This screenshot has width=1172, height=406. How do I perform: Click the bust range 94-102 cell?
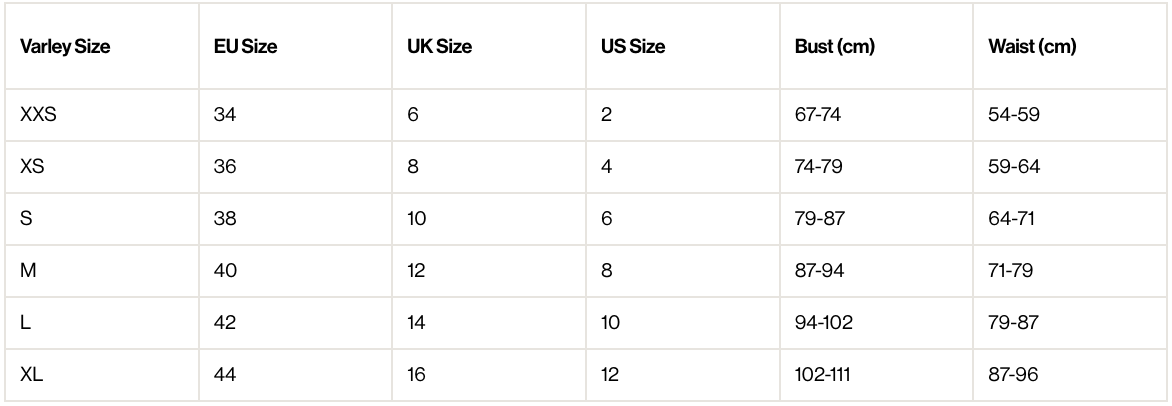pos(823,323)
